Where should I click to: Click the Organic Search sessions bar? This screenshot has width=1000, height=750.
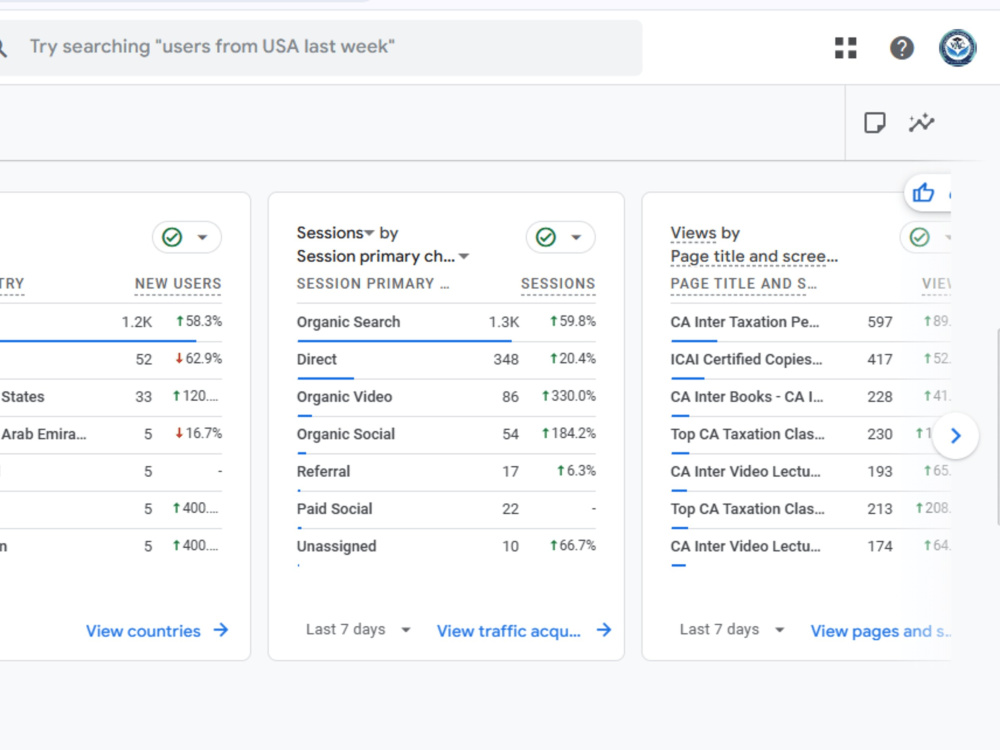(x=404, y=341)
